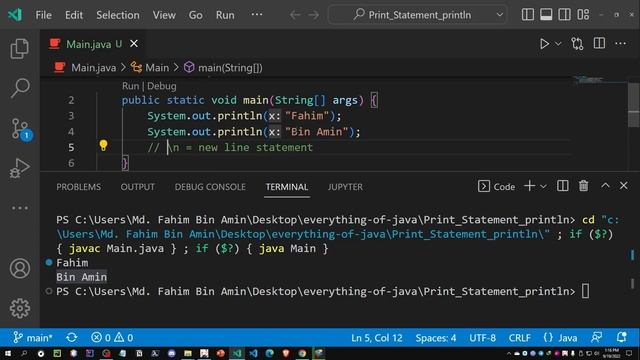The height and width of the screenshot is (360, 640).
Task: Close the bottom panel
Action: [x=624, y=186]
